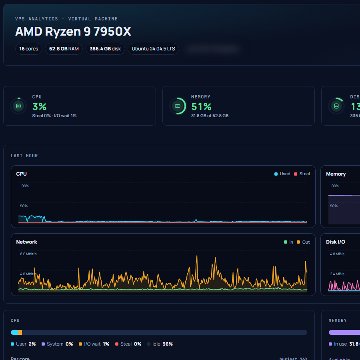The image size is (360, 360).
Task: Click the orange IO wait swatch in CPU breakdown
Action: [80, 344]
